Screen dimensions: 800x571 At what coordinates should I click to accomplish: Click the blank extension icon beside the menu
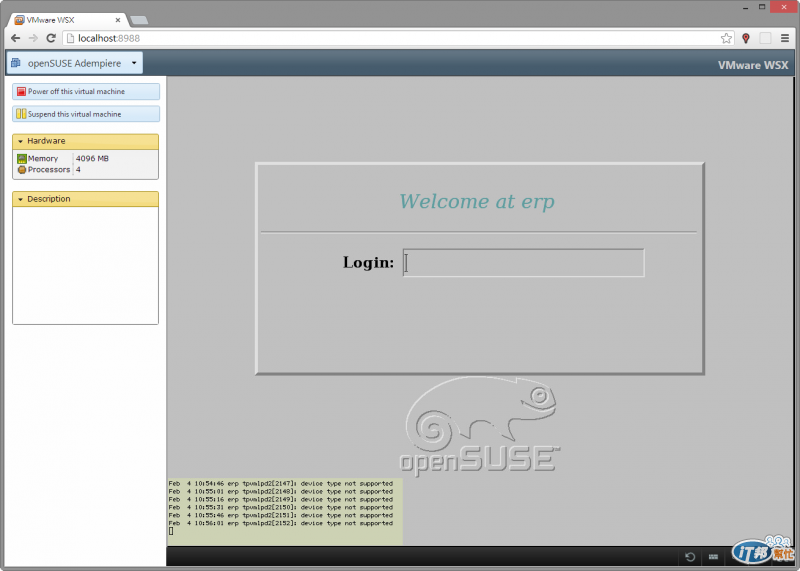765,38
